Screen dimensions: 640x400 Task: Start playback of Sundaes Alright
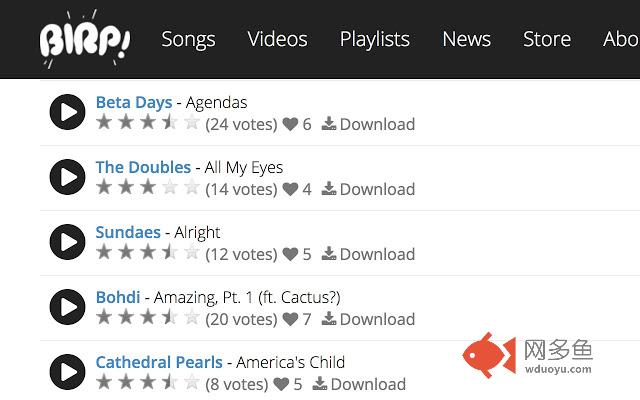pos(67,243)
